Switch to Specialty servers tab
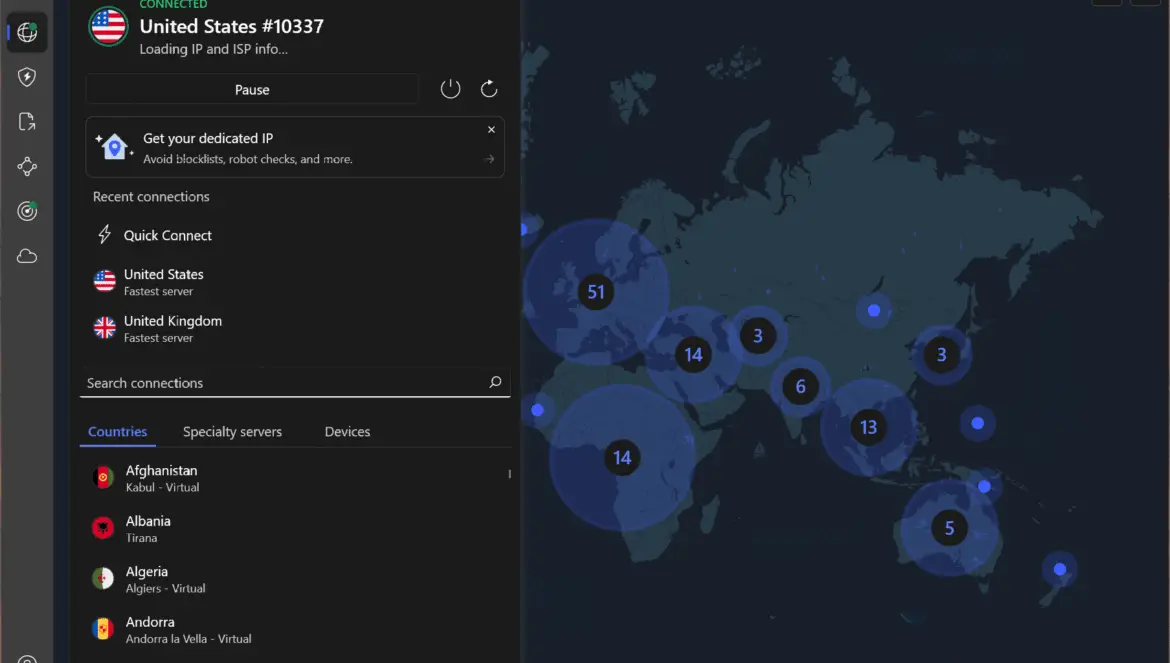The height and width of the screenshot is (663, 1170). [x=232, y=432]
